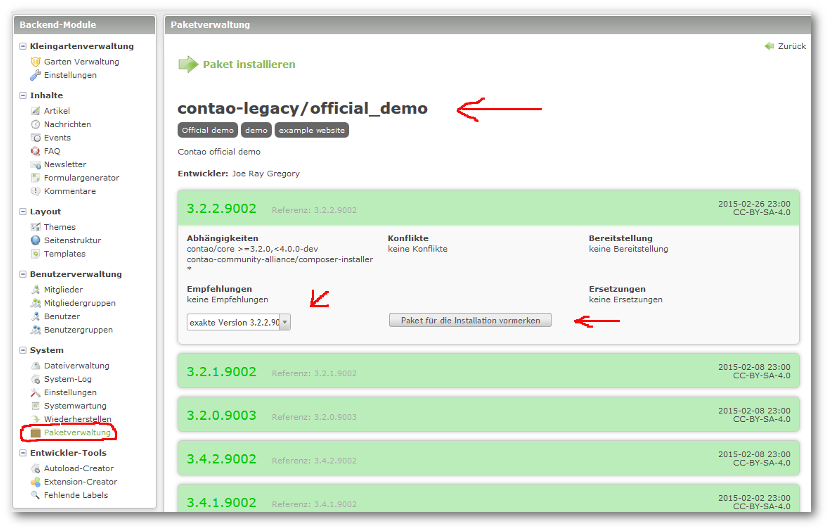This screenshot has height=531, width=830.
Task: Click Paket für die Installation vormerken
Action: 470,320
